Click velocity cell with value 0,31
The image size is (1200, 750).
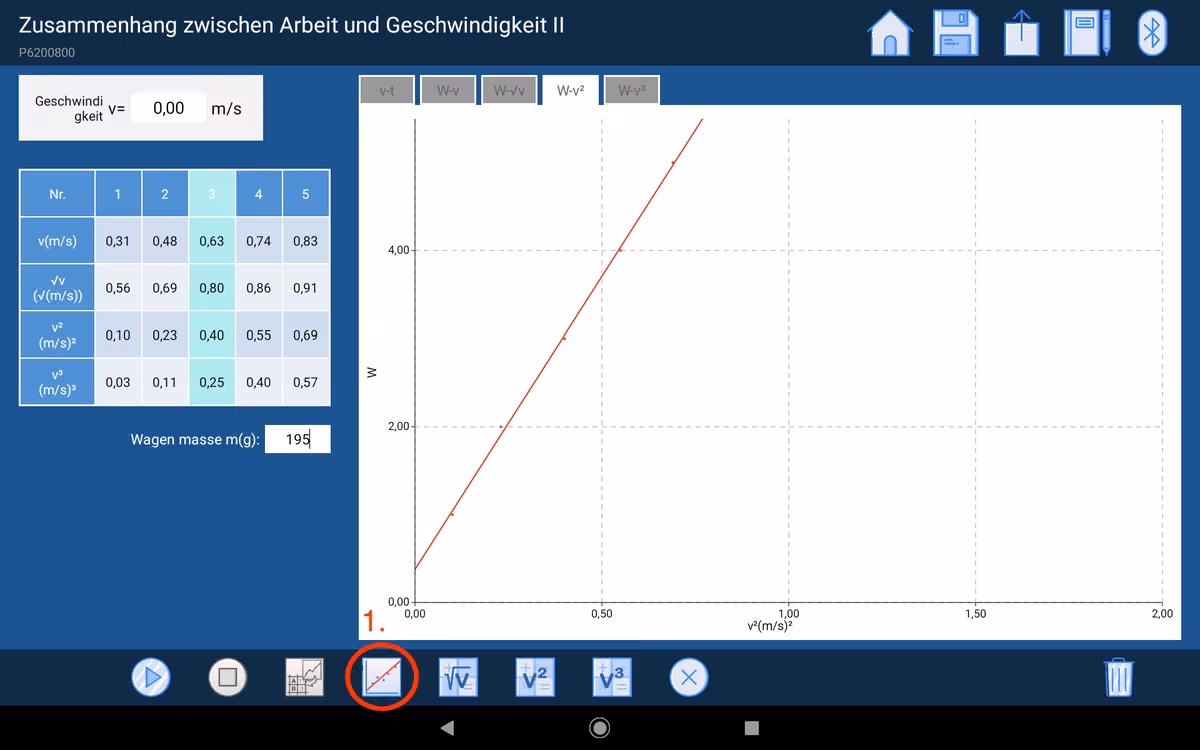coord(118,241)
